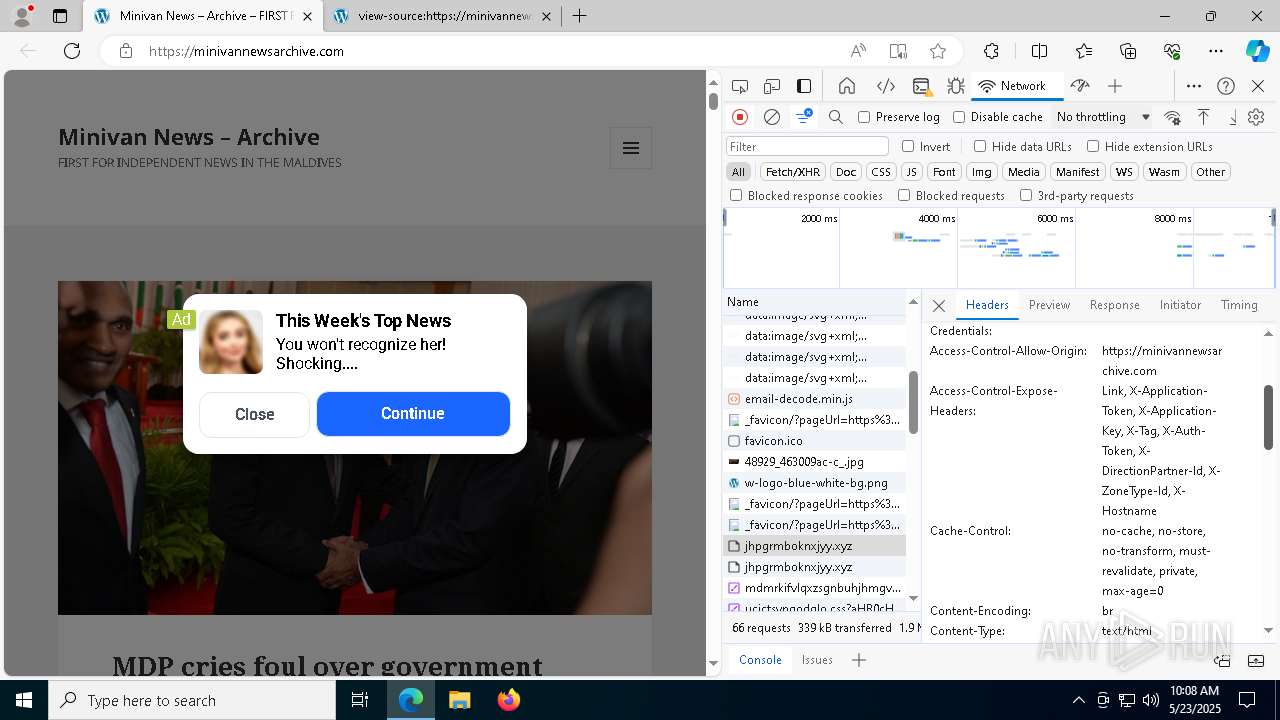
Task: Enable Disable cache checkbox
Action: [x=959, y=117]
